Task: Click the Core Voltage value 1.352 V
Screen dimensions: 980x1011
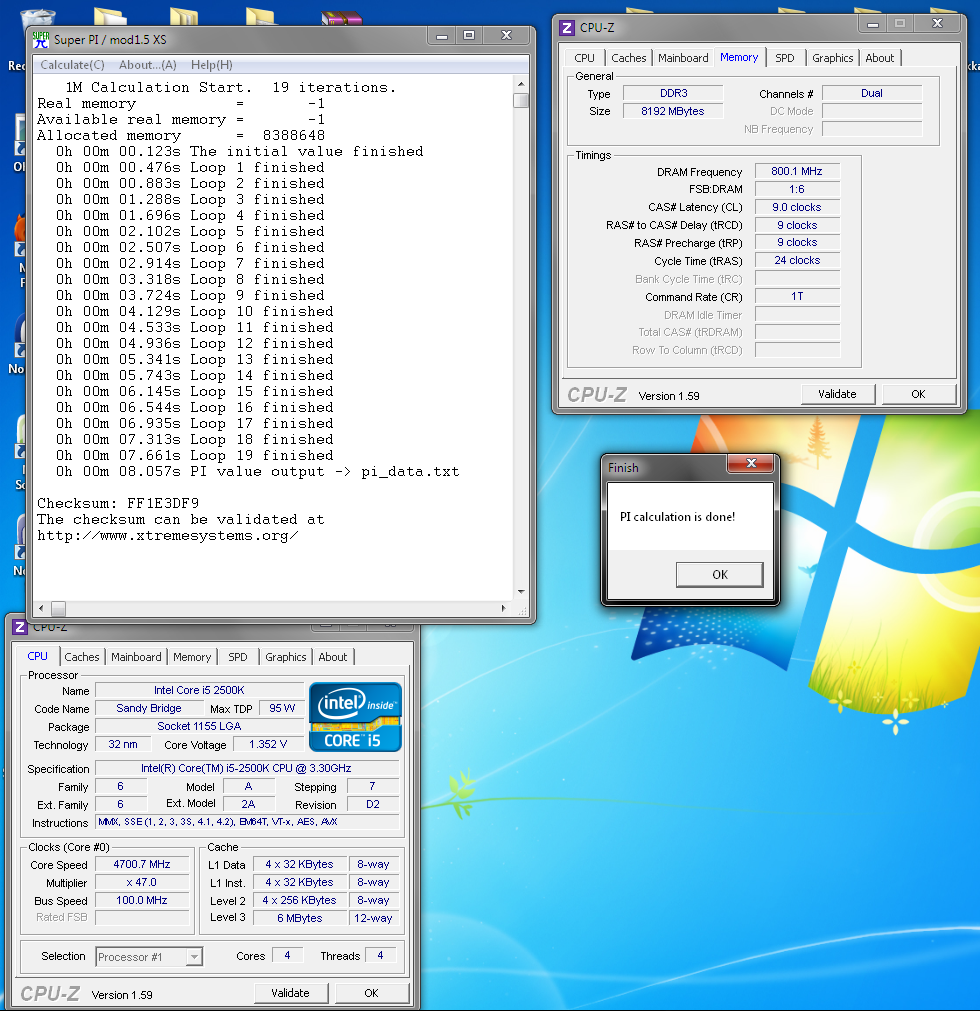Action: 268,745
